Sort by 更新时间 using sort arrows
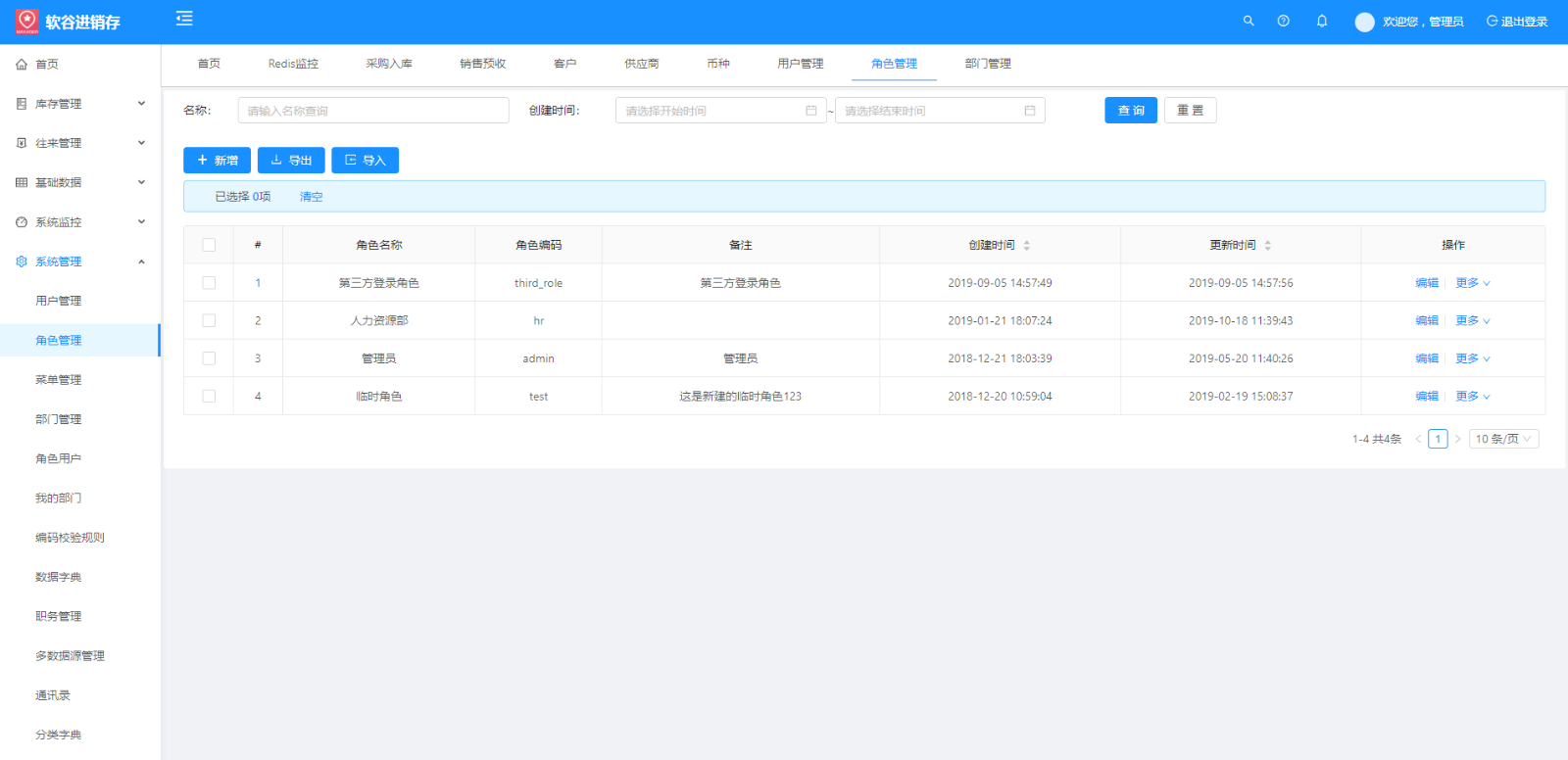This screenshot has width=1568, height=760. [1267, 245]
